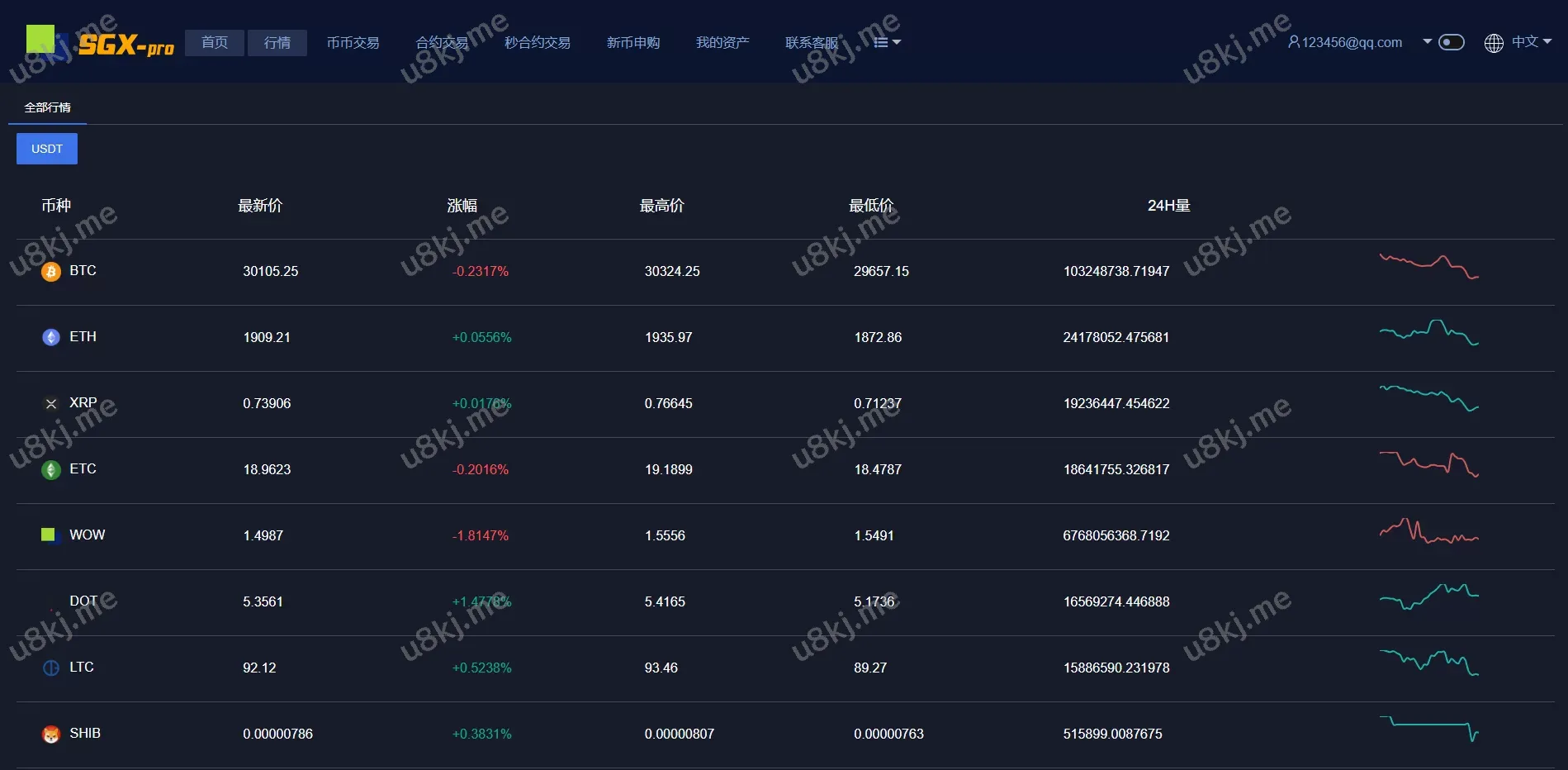The height and width of the screenshot is (770, 1568).
Task: Click the DOT row trend sparkline
Action: 1428,596
